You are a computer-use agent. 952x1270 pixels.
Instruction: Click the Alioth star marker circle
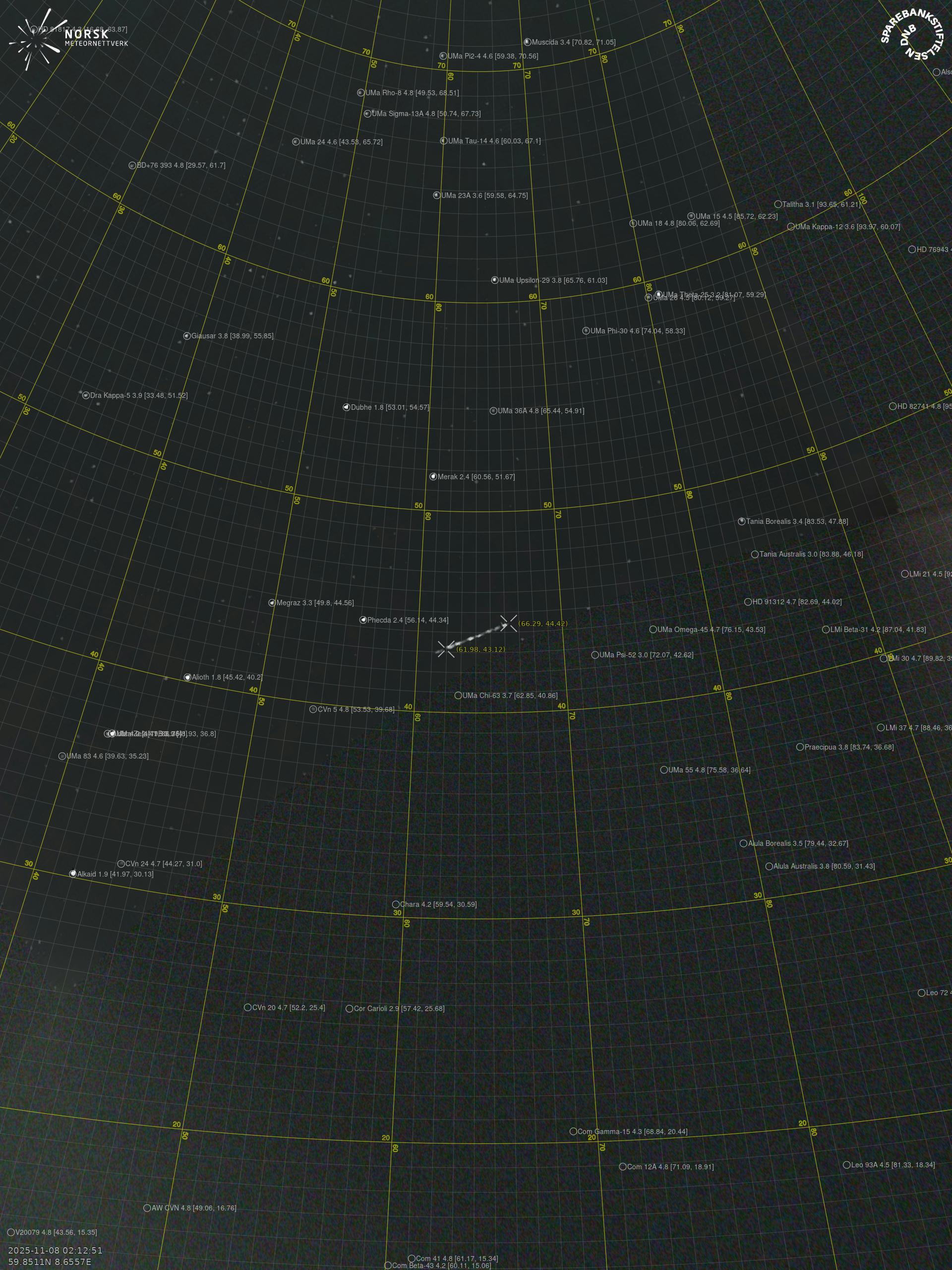[187, 678]
